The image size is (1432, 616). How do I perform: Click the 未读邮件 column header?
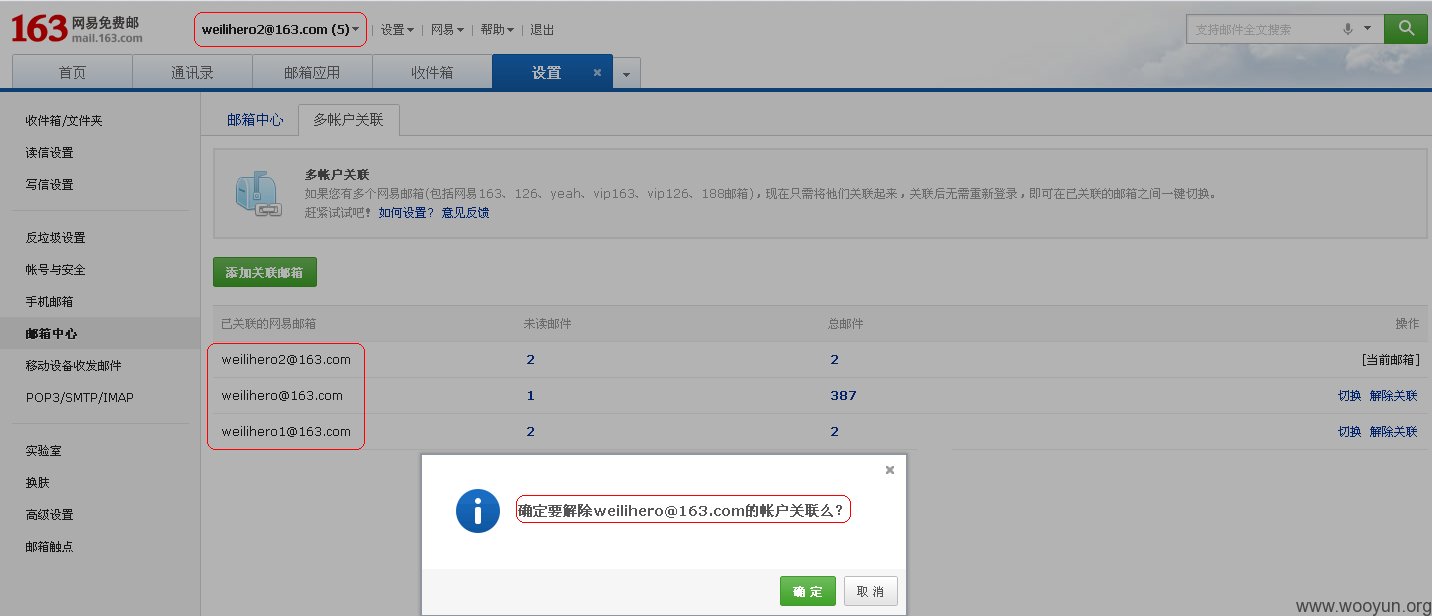[548, 324]
